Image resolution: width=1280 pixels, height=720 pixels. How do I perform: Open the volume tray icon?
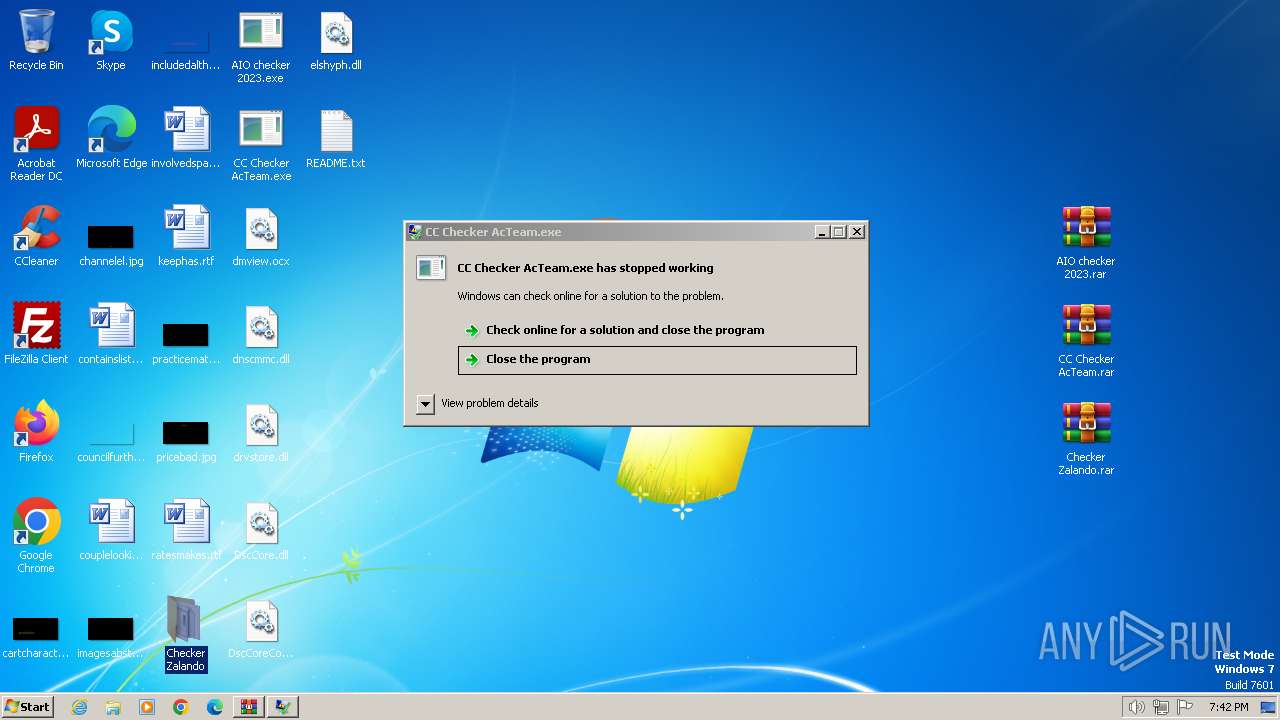click(x=1136, y=707)
